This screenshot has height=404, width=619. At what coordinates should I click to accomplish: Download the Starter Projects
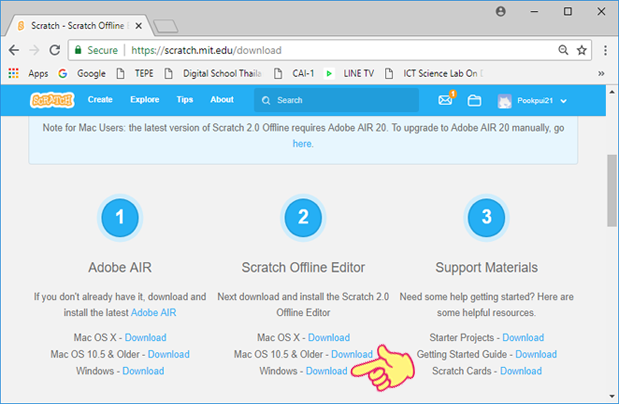click(x=523, y=338)
